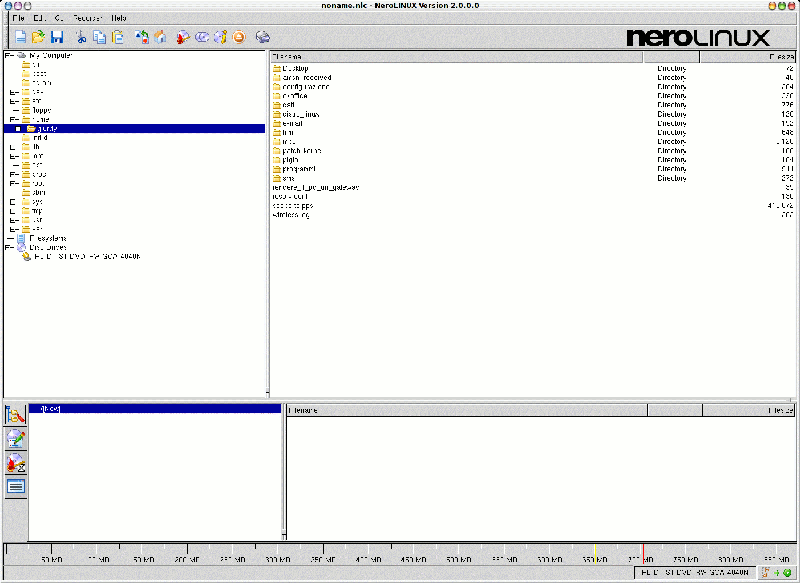
Task: Toggle the expander beside the floppy folder
Action: [x=16, y=110]
